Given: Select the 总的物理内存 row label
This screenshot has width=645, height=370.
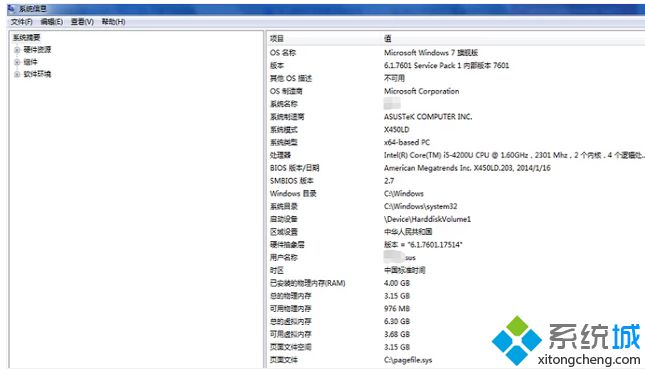Looking at the screenshot, I should click(290, 296).
